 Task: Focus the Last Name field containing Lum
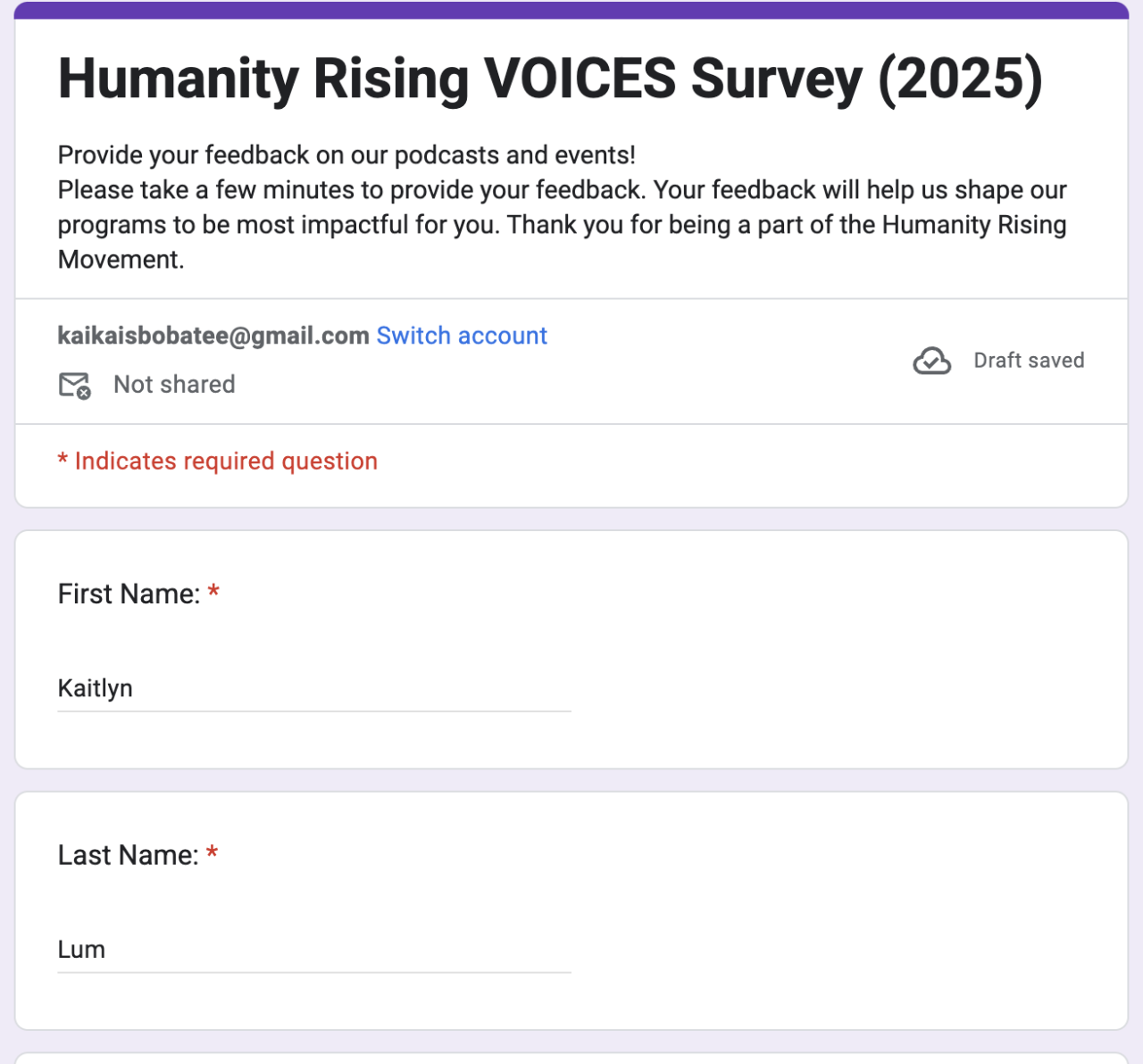313,949
